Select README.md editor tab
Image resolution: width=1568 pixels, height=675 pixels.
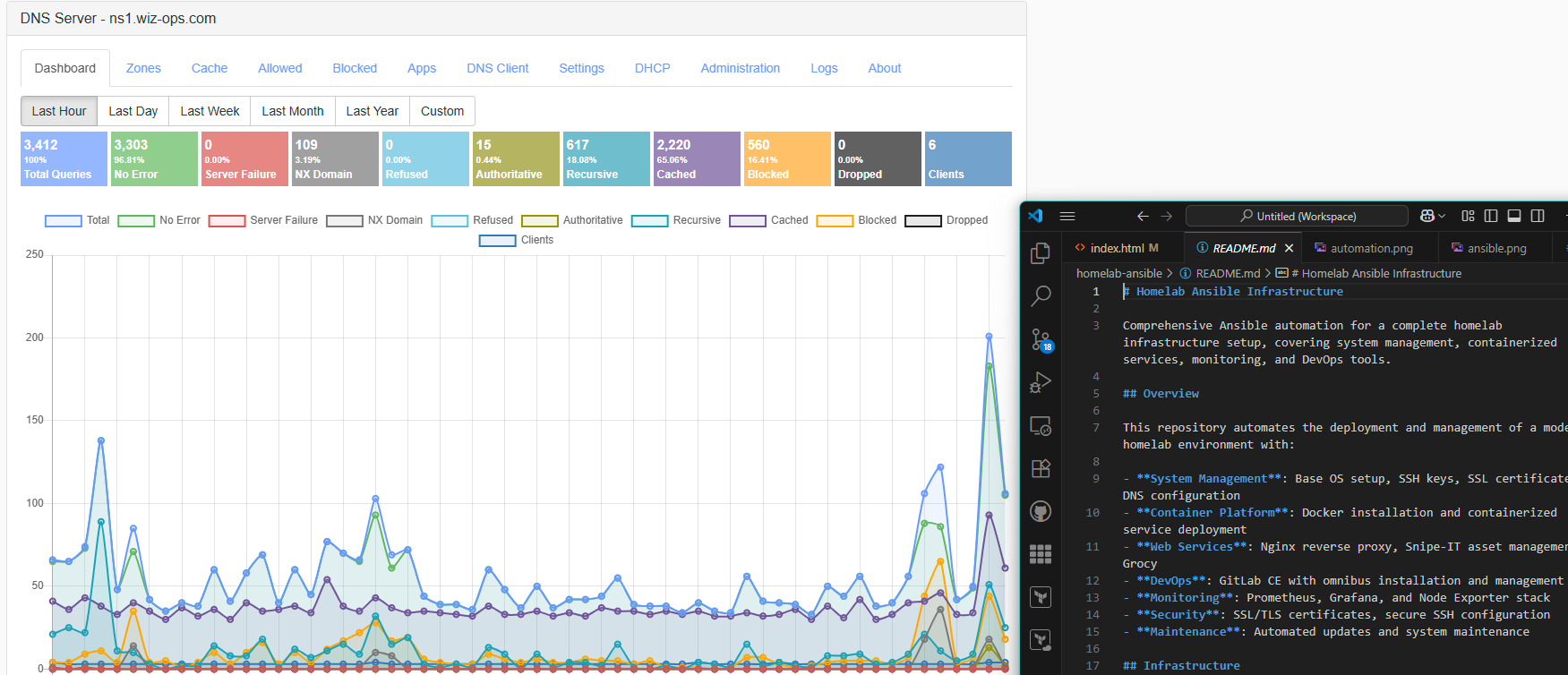click(1244, 248)
